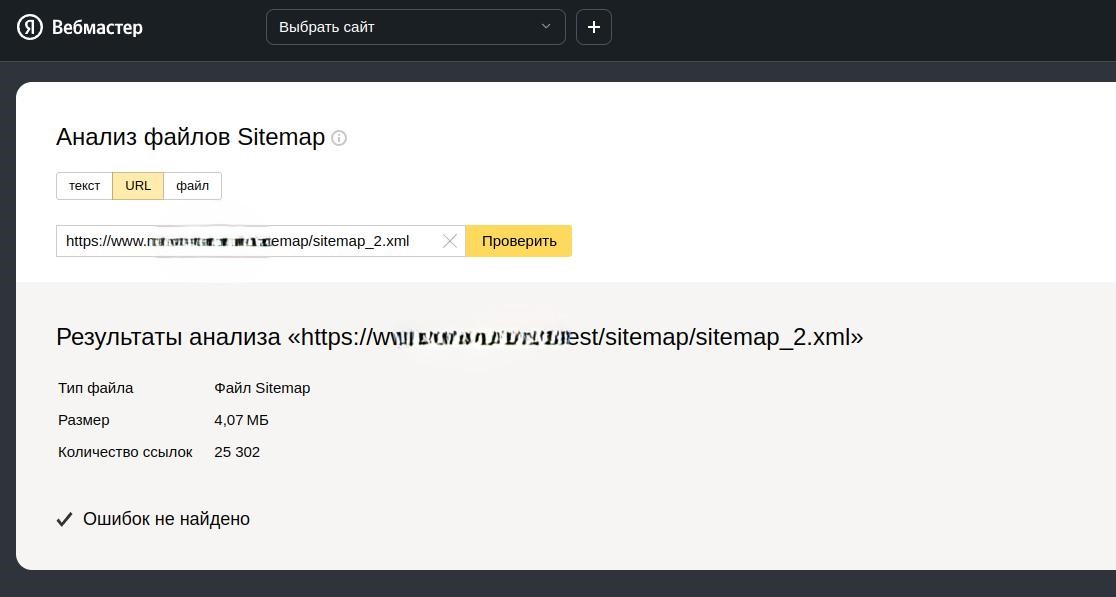This screenshot has width=1116, height=597.
Task: Switch to the 'файл' upload mode
Action: pyautogui.click(x=192, y=186)
